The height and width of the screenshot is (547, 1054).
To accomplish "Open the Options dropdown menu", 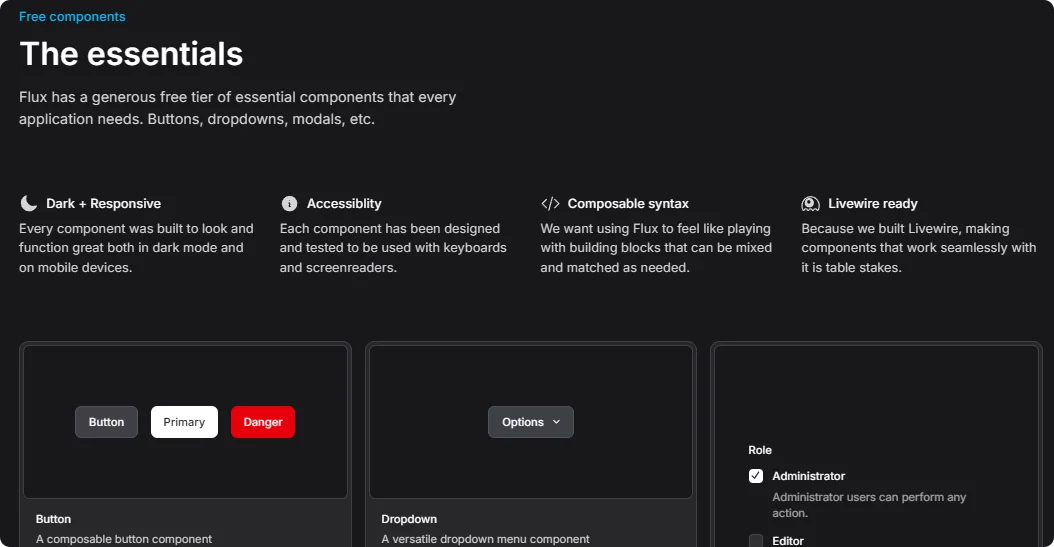I will coord(530,422).
